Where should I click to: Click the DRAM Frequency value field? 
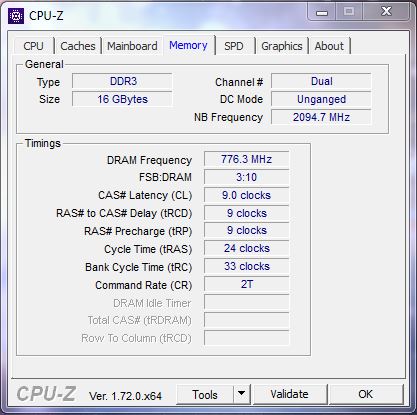pos(246,159)
